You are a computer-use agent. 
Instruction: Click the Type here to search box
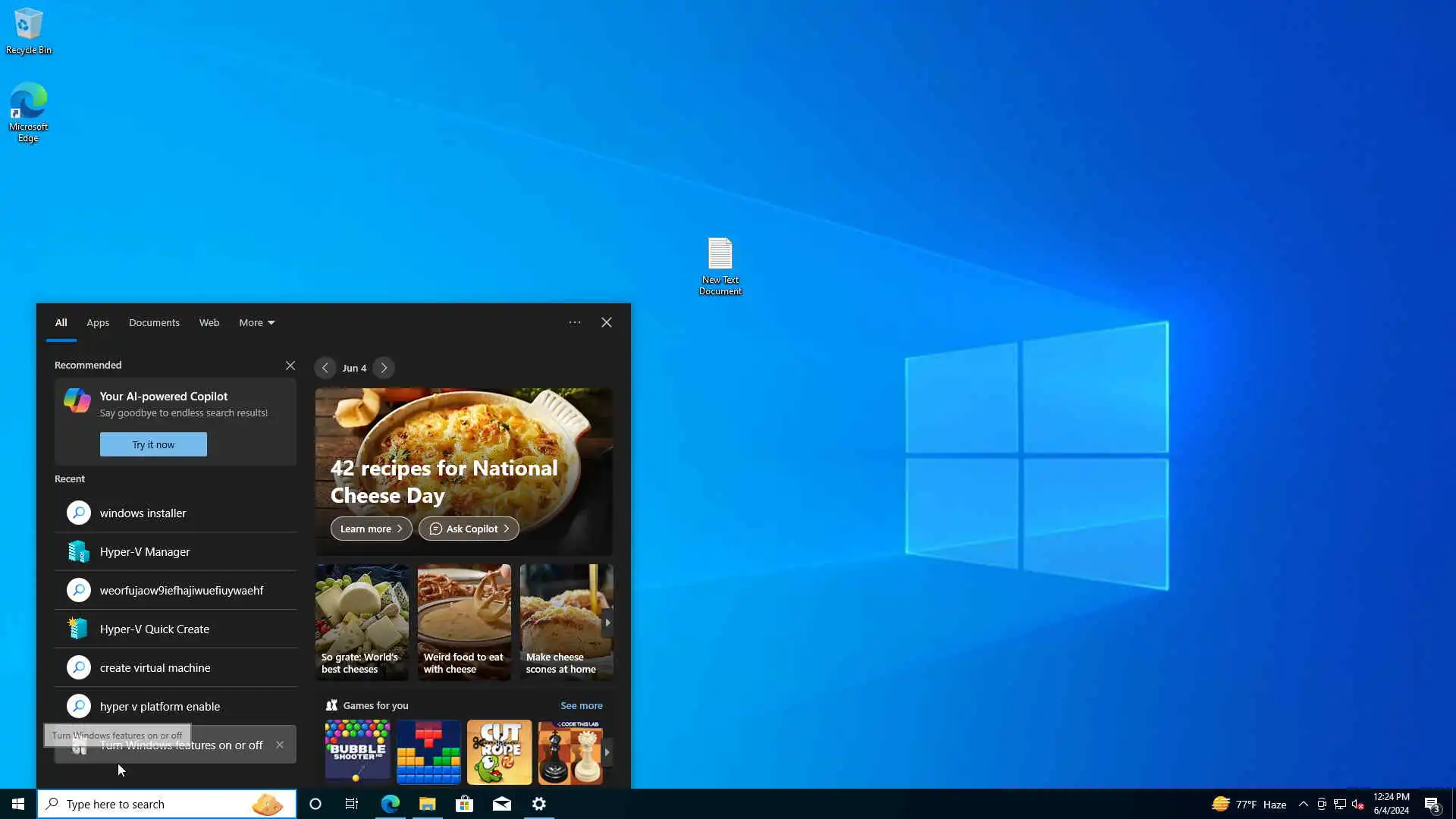152,804
